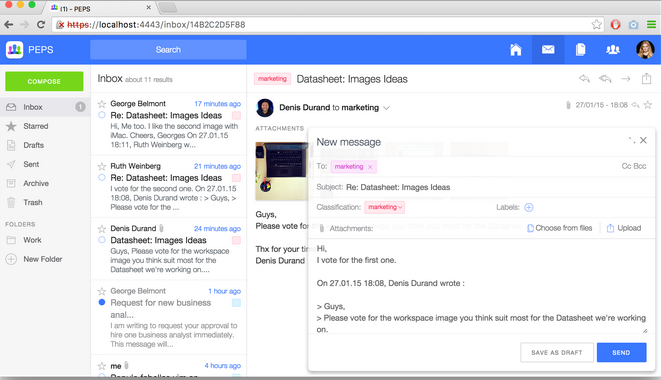Star the Denis Durand message in reader

click(648, 105)
